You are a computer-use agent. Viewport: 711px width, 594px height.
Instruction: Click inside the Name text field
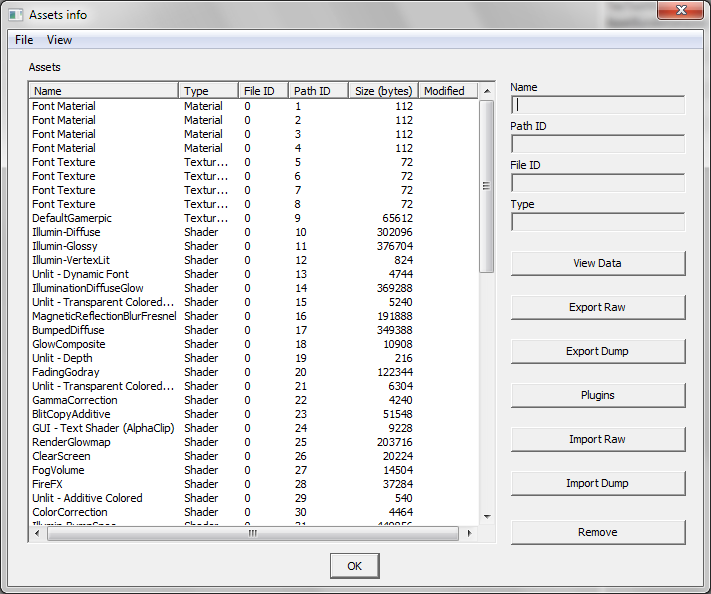coord(597,105)
